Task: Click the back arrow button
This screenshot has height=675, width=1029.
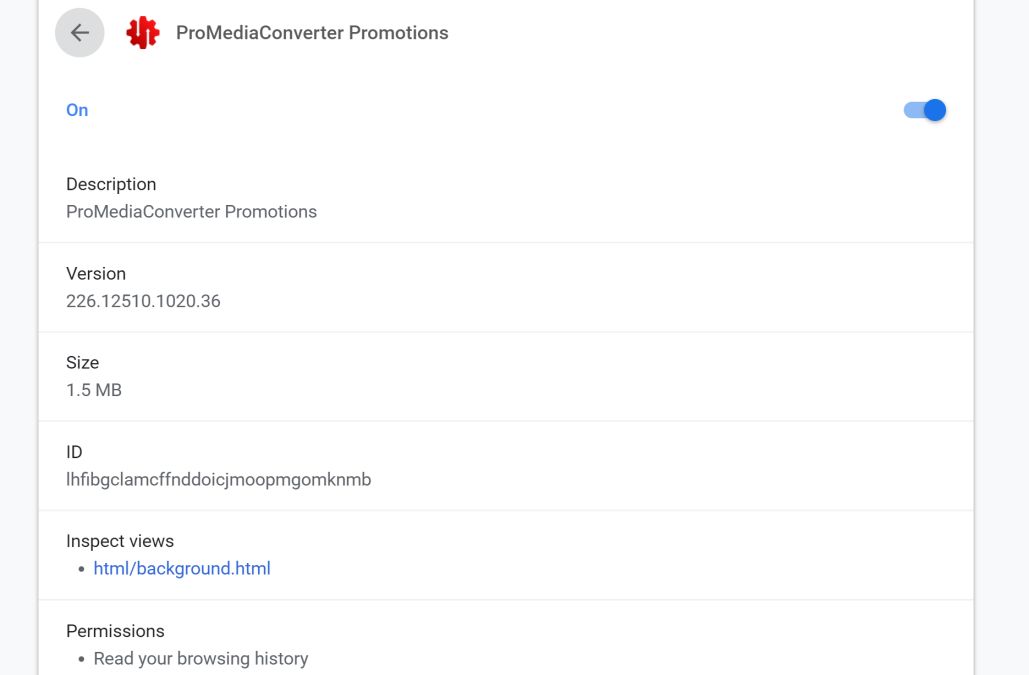Action: click(x=80, y=33)
